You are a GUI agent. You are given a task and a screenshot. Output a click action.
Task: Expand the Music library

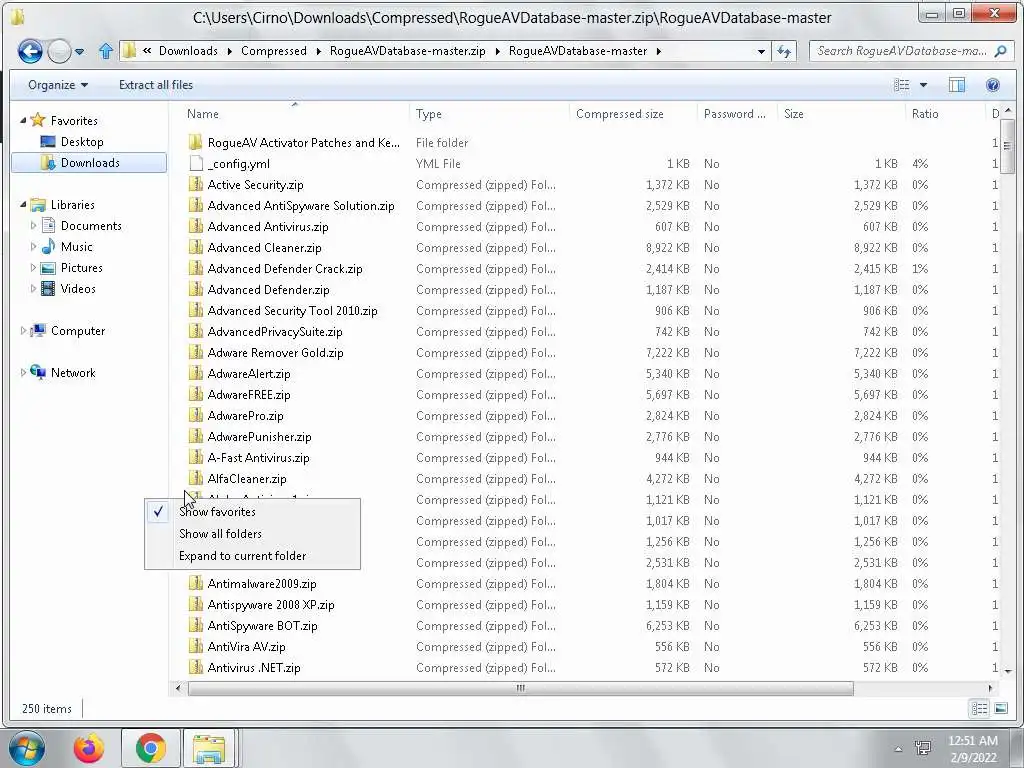click(33, 247)
